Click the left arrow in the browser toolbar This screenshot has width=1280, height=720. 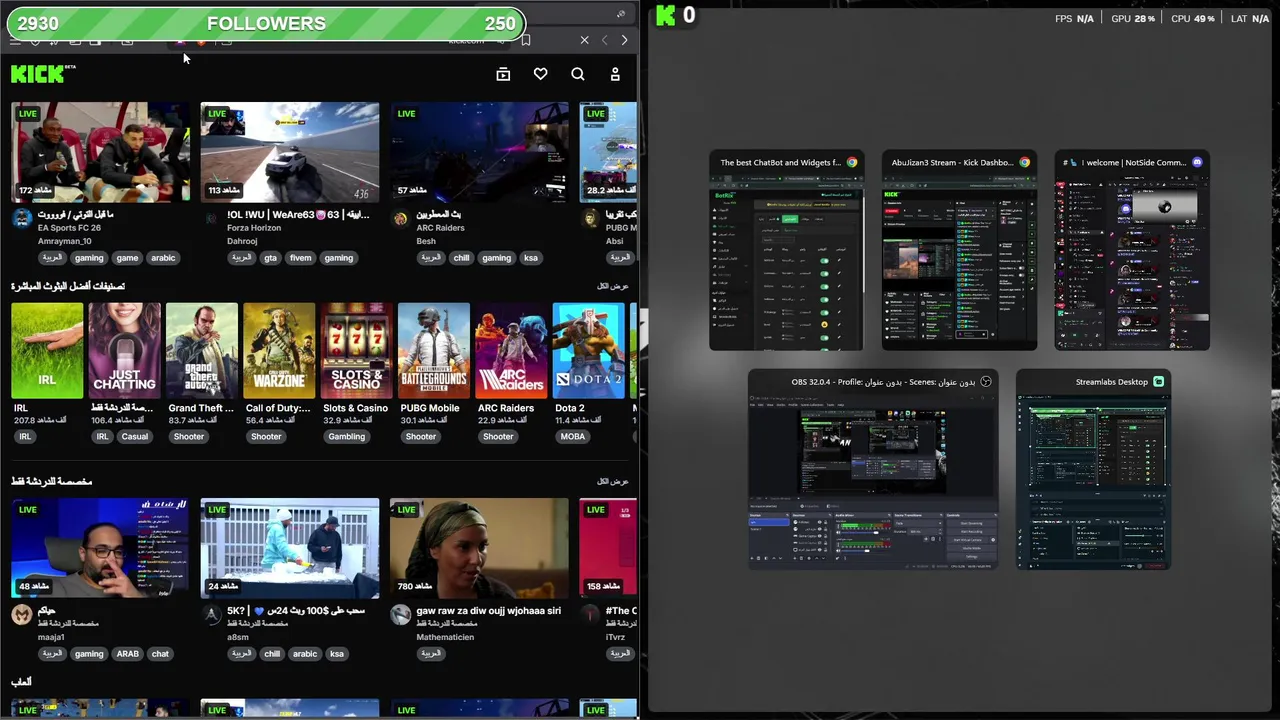click(604, 40)
